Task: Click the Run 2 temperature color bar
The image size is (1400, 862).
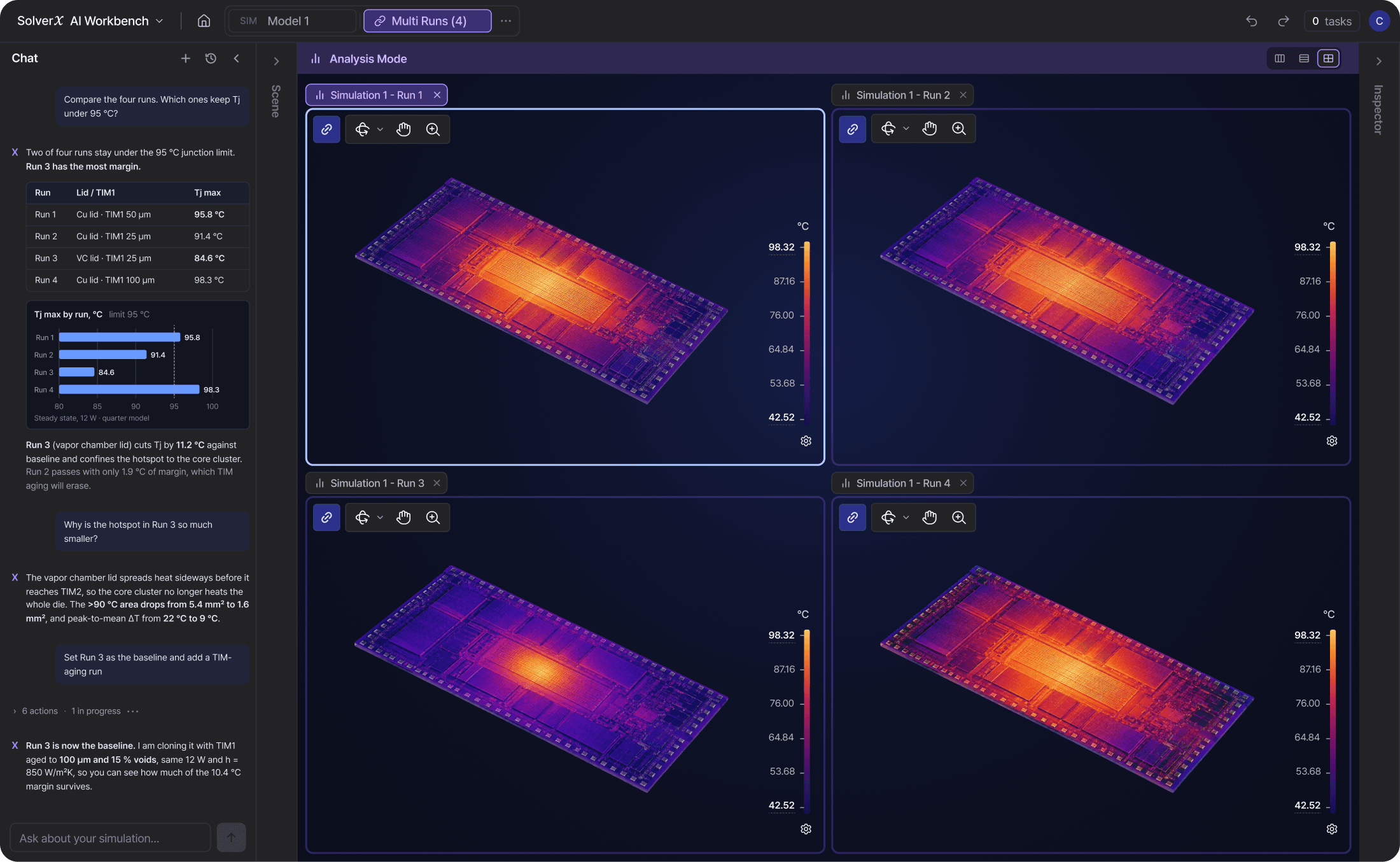Action: (1333, 332)
